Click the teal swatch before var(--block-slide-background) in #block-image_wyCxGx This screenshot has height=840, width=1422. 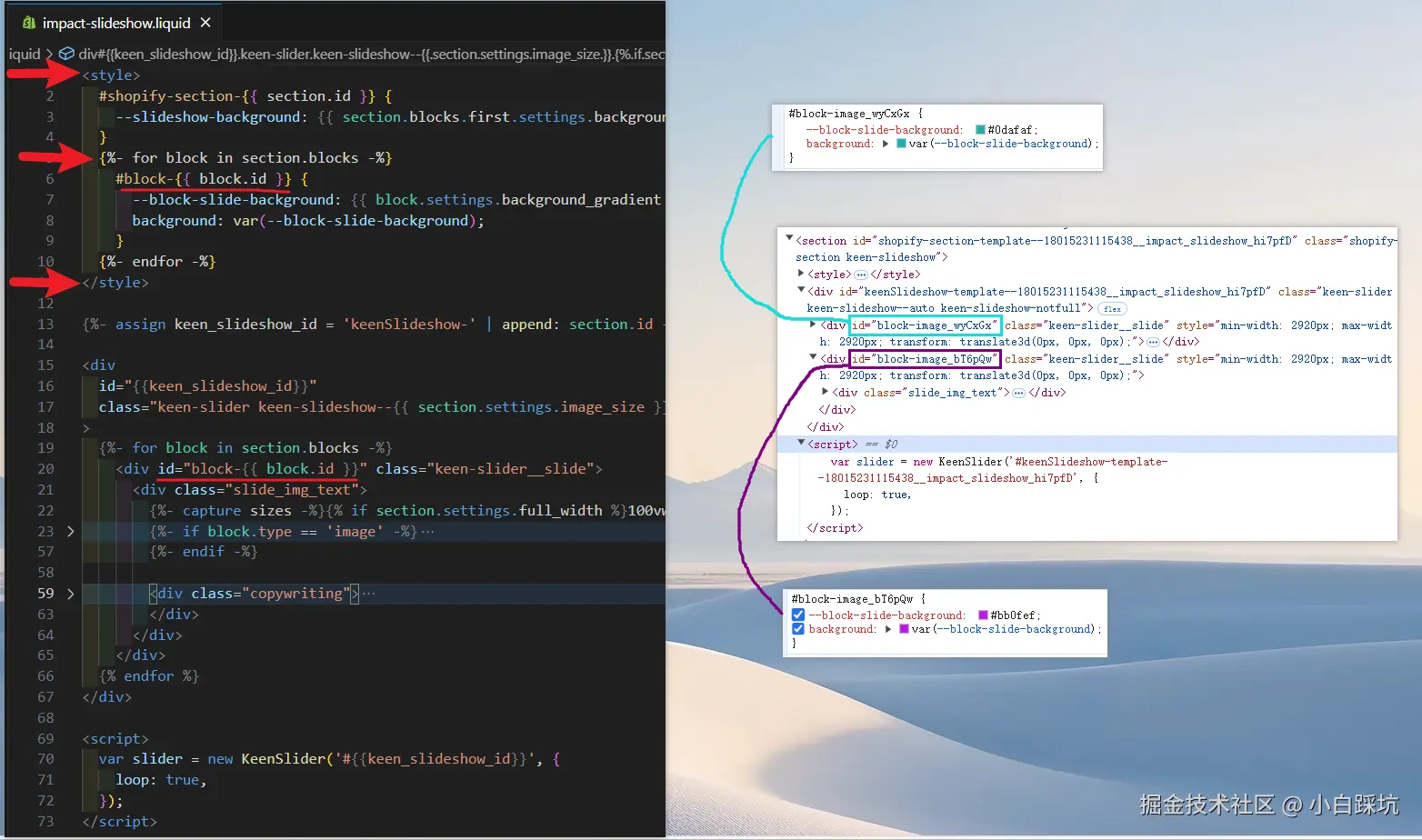901,143
